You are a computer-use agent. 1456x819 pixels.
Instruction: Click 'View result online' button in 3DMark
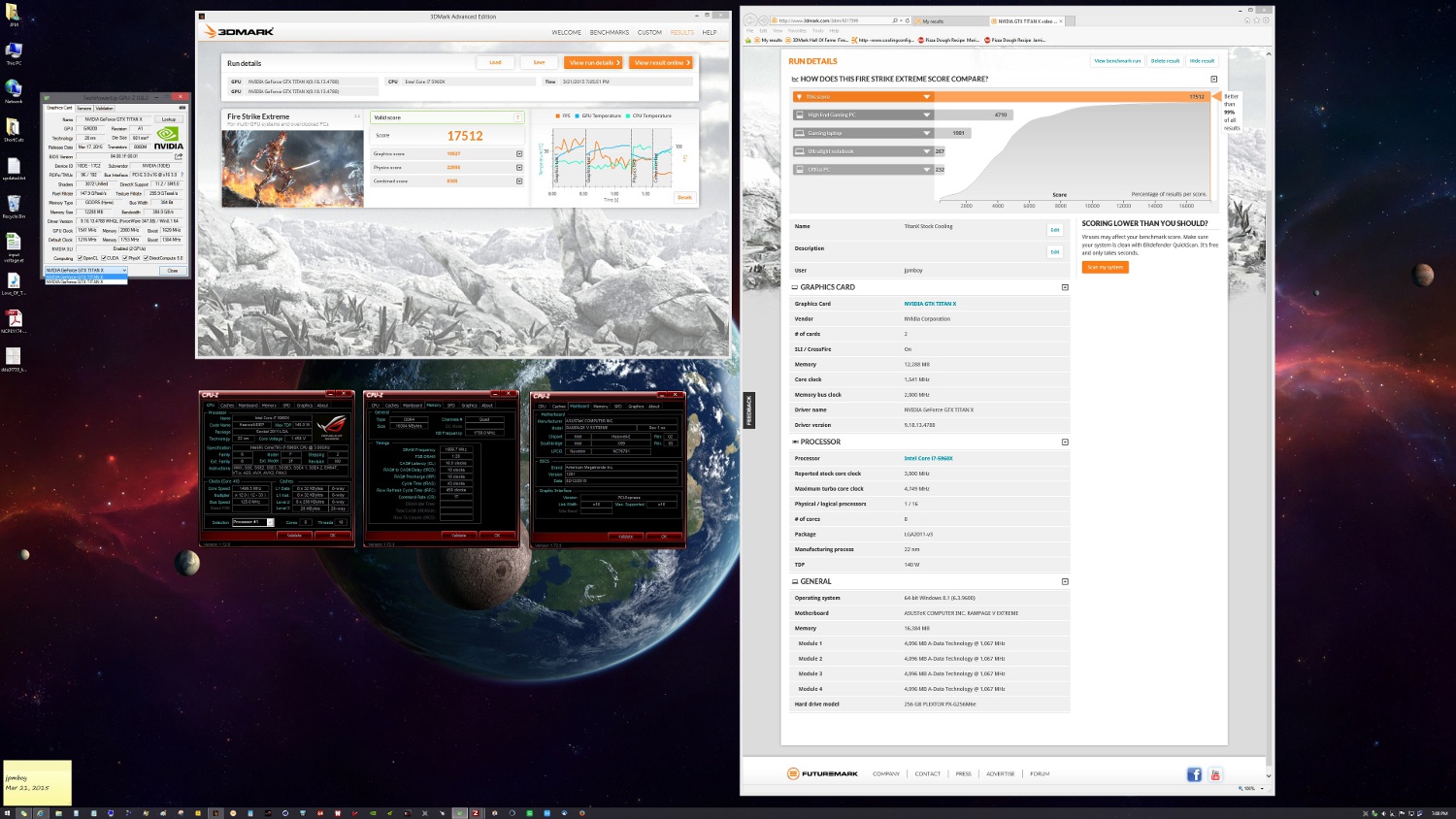tap(661, 62)
